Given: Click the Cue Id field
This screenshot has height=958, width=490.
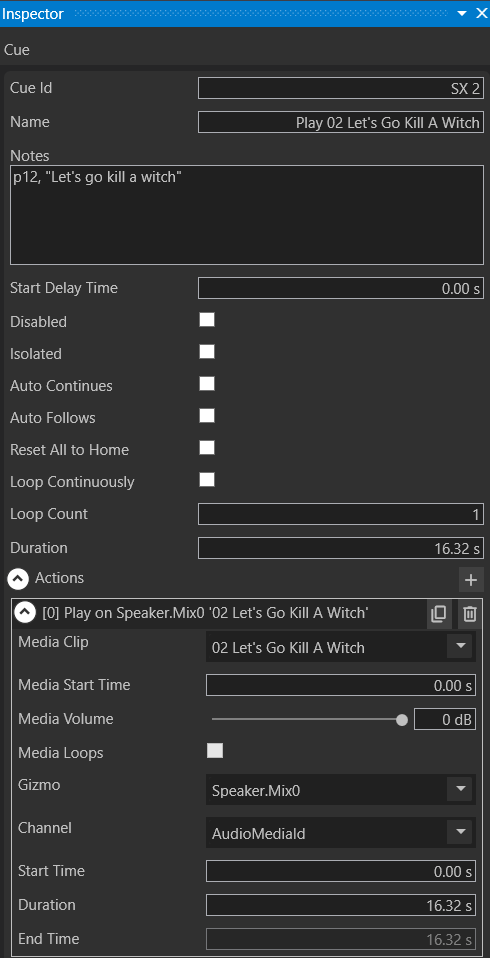Looking at the screenshot, I should pyautogui.click(x=341, y=88).
